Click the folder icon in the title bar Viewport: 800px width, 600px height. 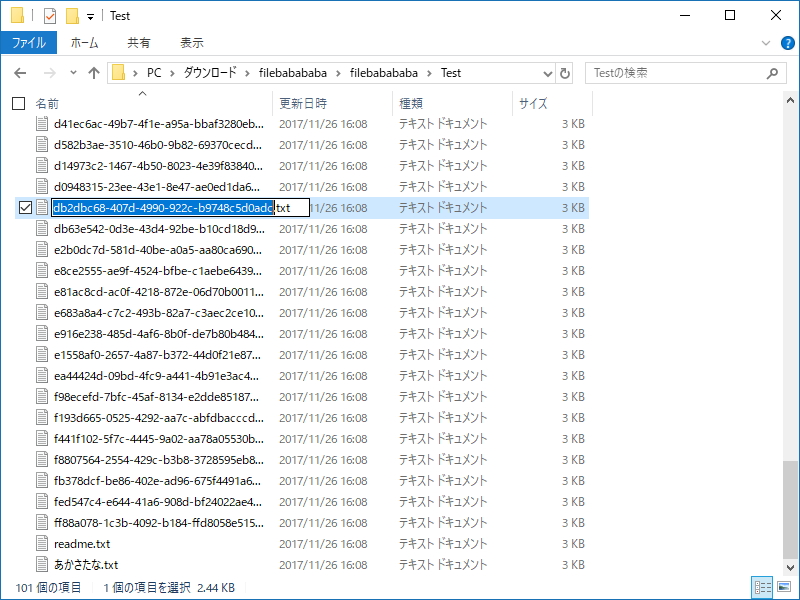[x=17, y=15]
